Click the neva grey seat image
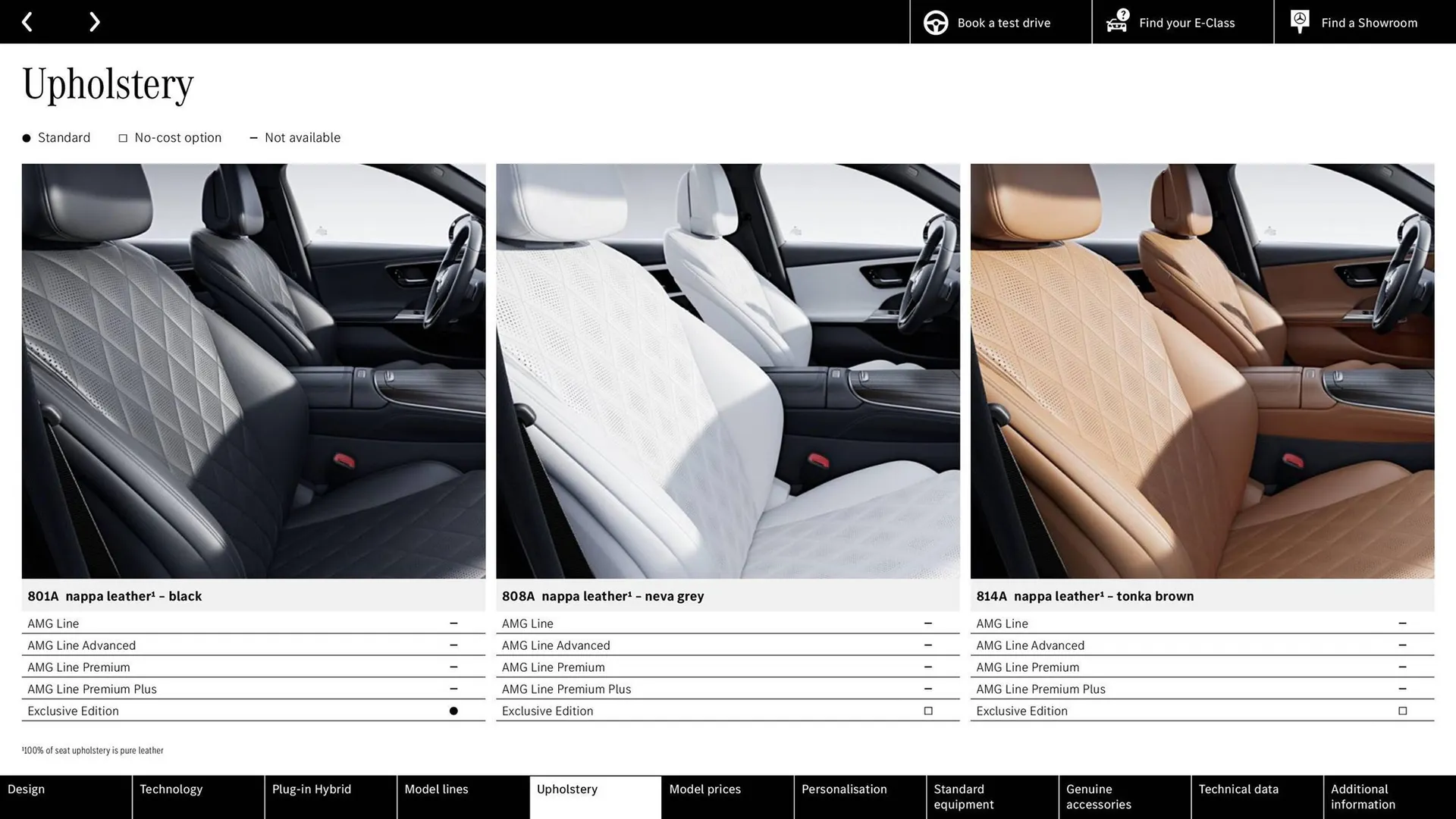Screen dimensions: 1456x819 (x=727, y=372)
